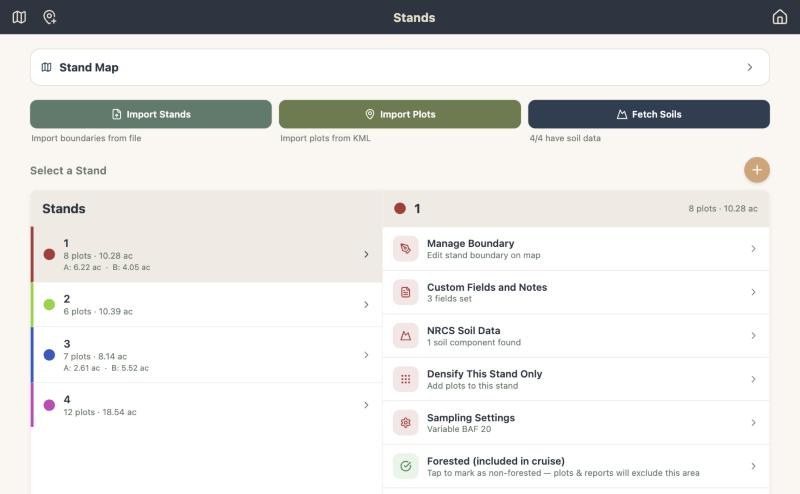Import Stands from file
Image resolution: width=800 pixels, height=494 pixels.
point(151,114)
